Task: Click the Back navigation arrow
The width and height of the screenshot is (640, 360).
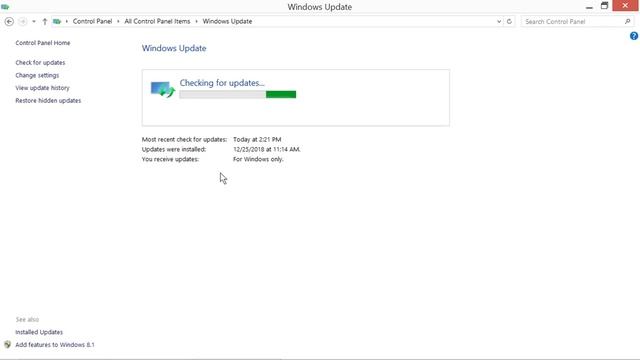Action: [9, 22]
